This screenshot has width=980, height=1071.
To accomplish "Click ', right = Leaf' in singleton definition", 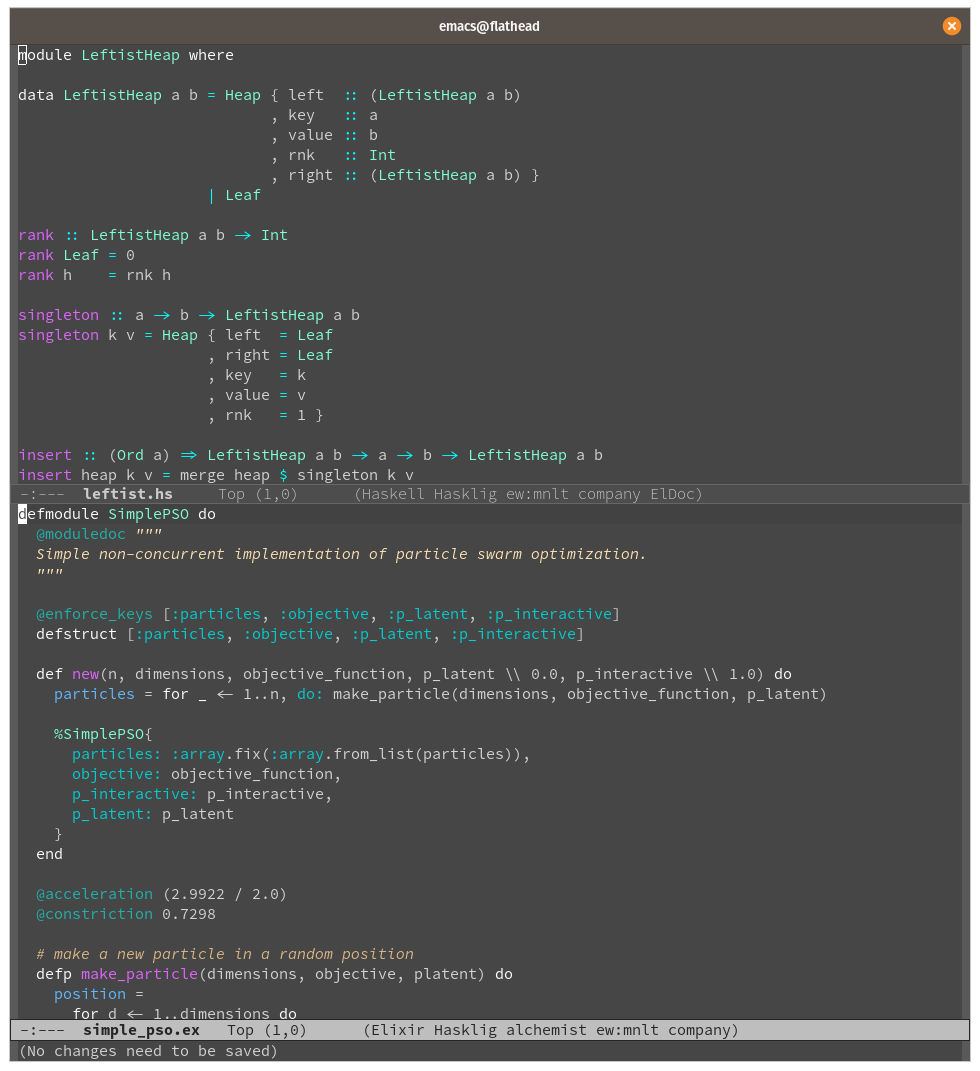I will tap(270, 355).
